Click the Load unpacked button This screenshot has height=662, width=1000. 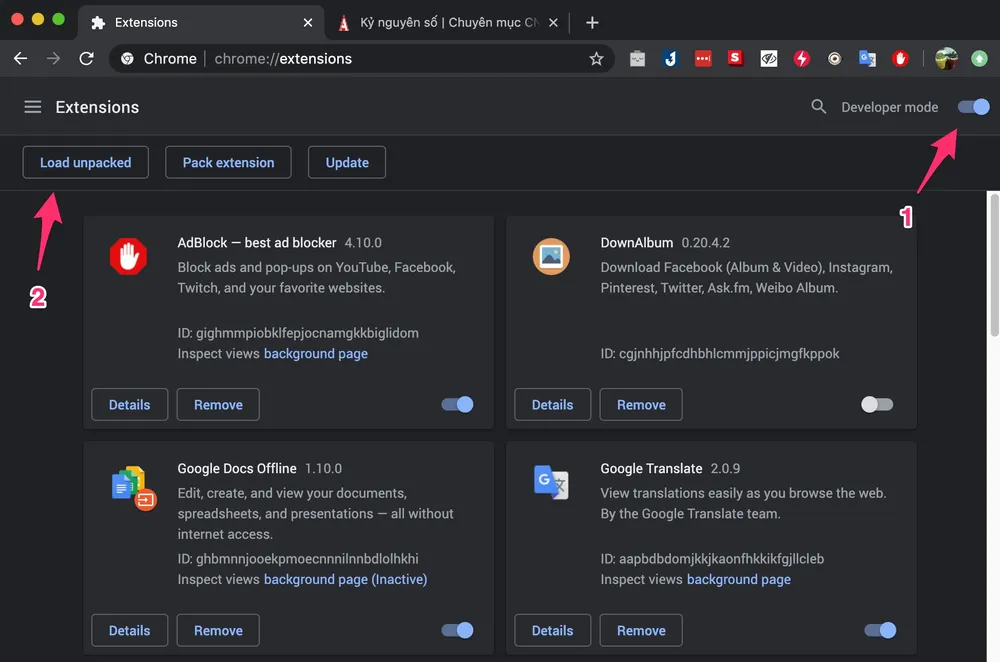pos(86,162)
